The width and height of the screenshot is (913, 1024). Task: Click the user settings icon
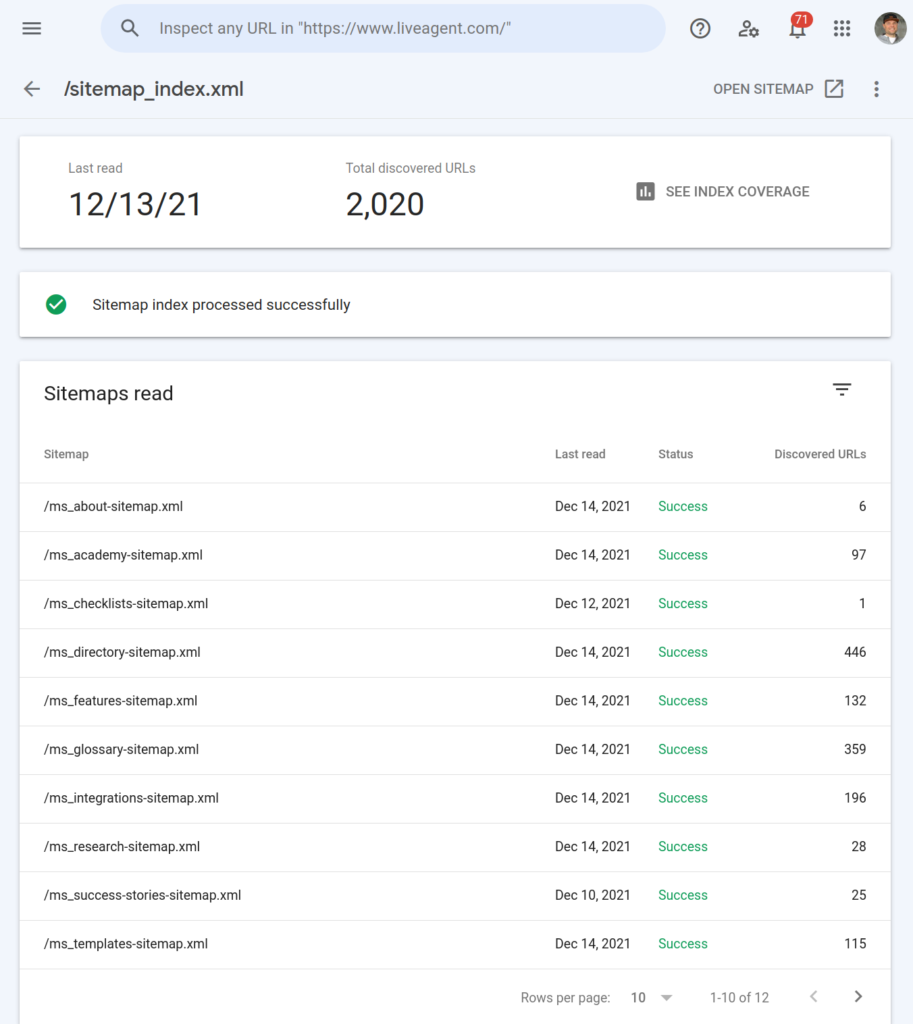tap(748, 28)
